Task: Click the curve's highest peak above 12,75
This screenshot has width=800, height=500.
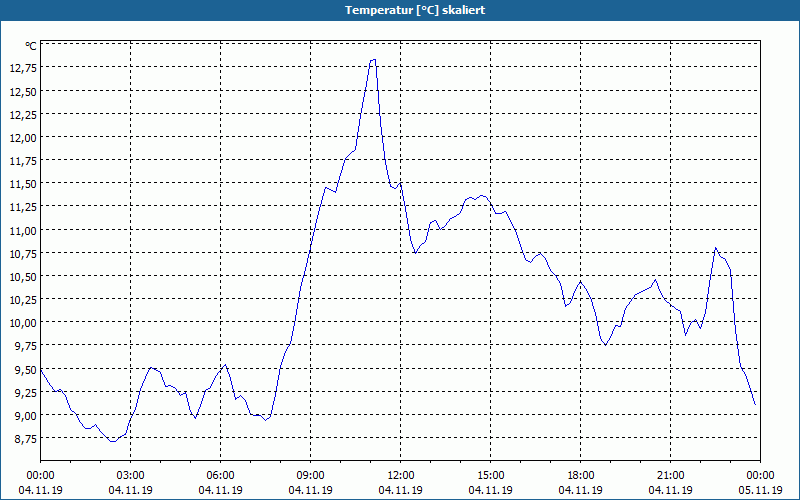Action: [373, 60]
